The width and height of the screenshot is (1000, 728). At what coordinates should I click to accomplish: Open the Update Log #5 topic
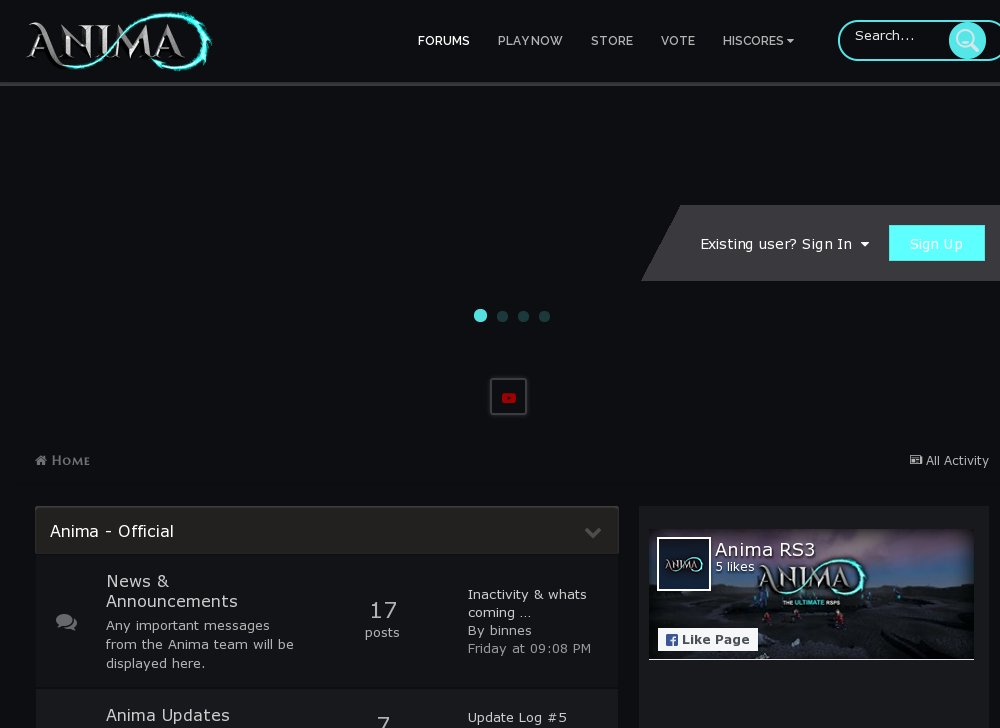517,717
